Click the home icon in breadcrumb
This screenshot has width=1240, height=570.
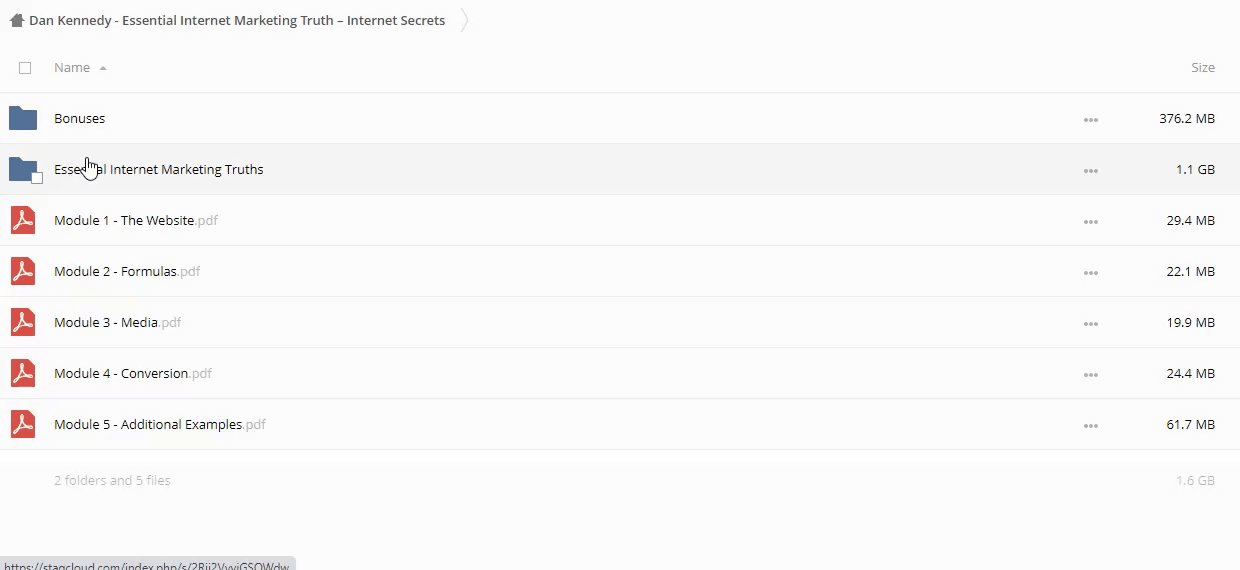[x=16, y=20]
